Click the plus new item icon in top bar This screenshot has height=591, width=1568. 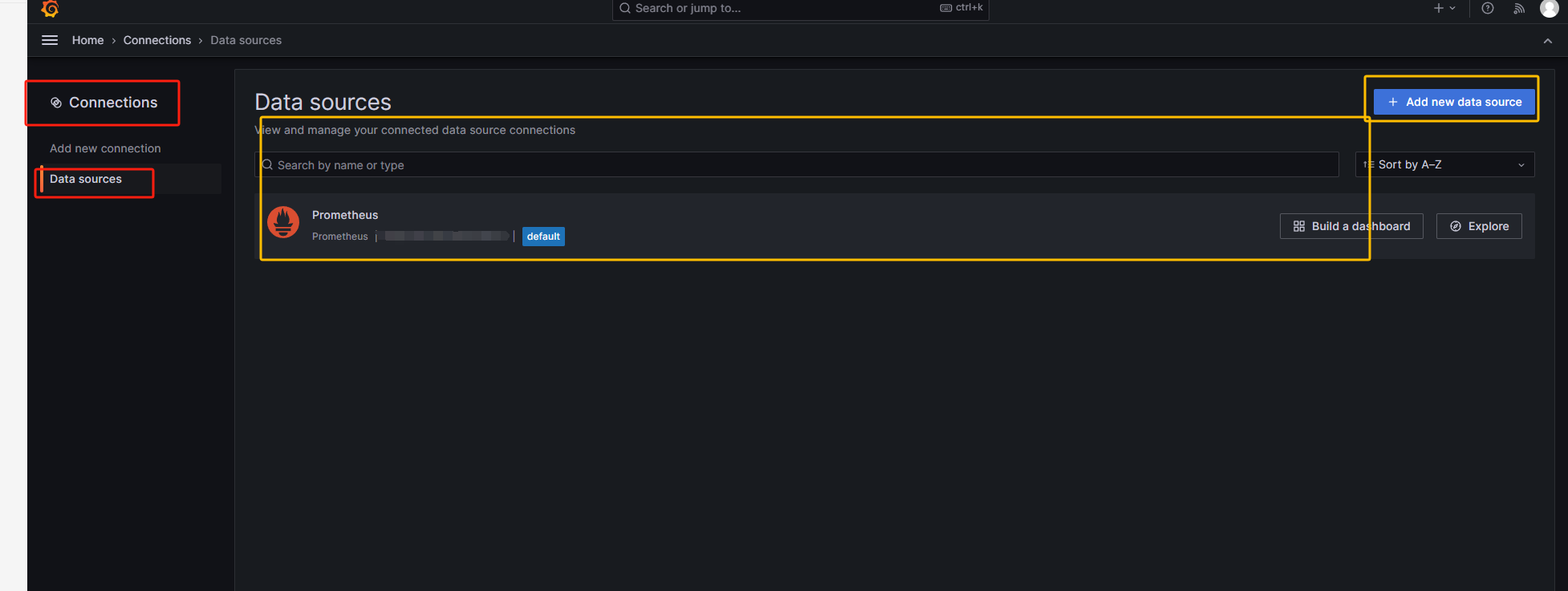coord(1444,8)
